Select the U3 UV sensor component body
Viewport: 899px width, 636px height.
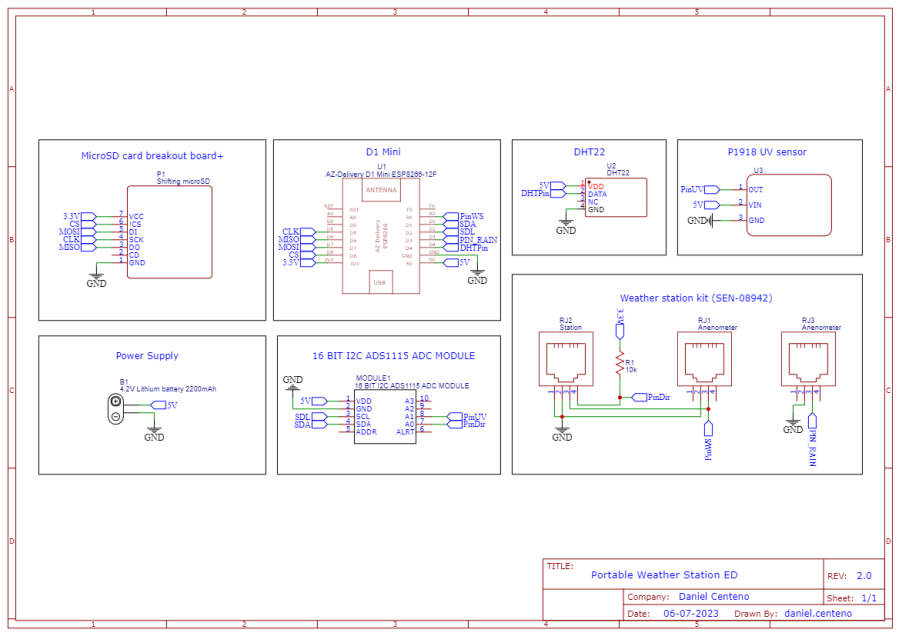[x=790, y=205]
